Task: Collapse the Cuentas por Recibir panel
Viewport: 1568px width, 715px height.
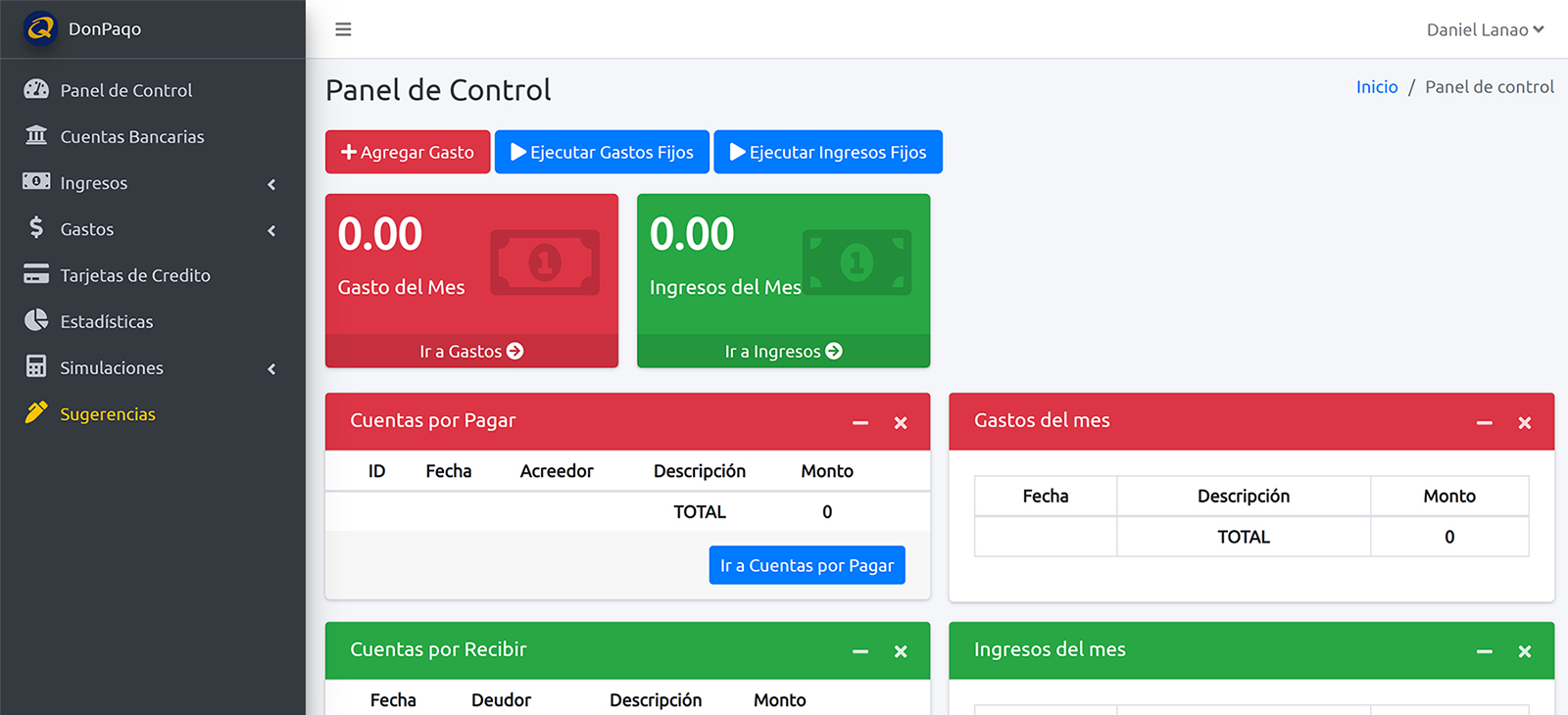Action: click(x=860, y=651)
